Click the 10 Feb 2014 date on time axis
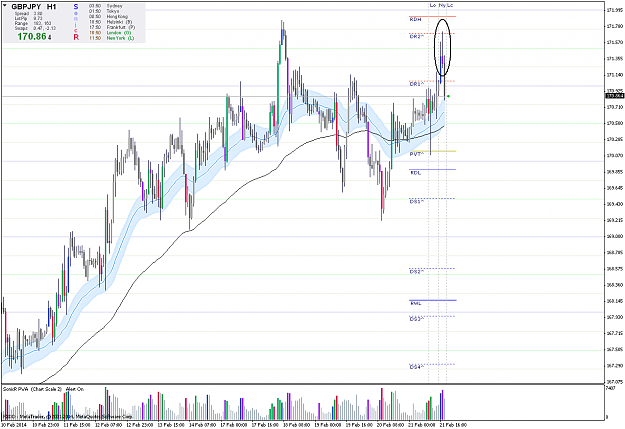 pyautogui.click(x=13, y=425)
